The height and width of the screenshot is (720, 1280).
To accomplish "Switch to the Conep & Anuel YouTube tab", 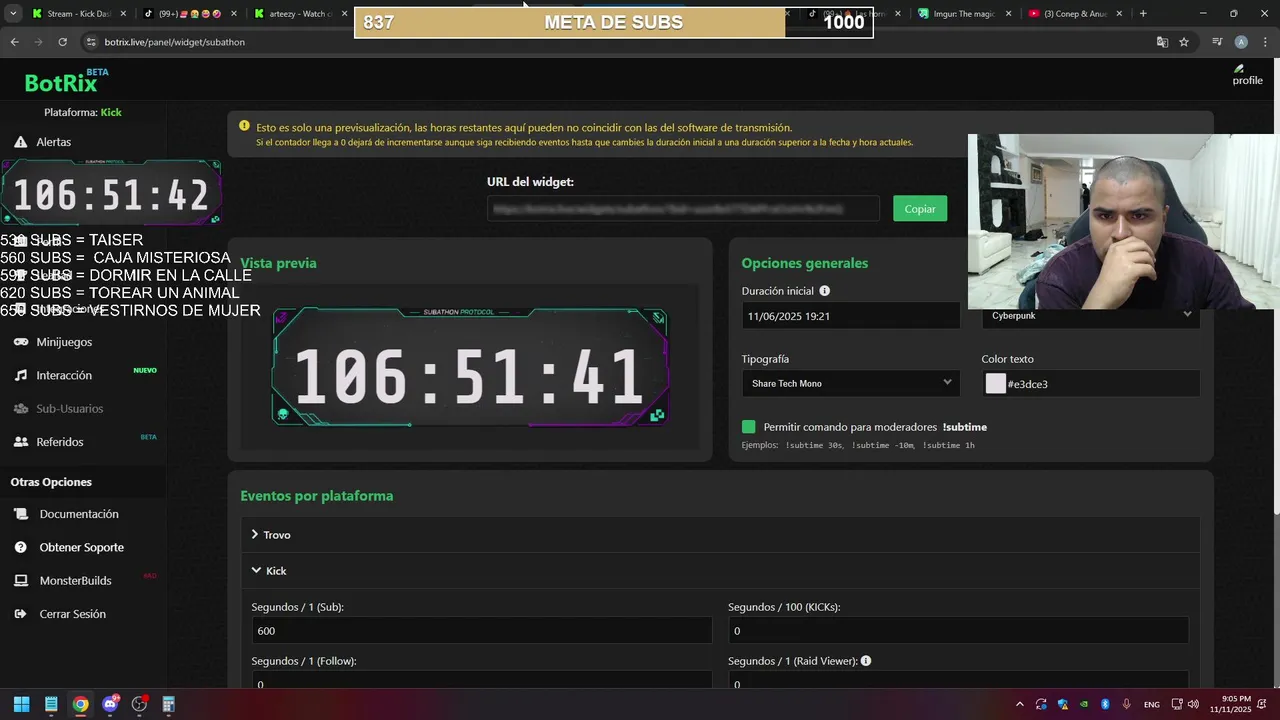I will [x=1075, y=14].
